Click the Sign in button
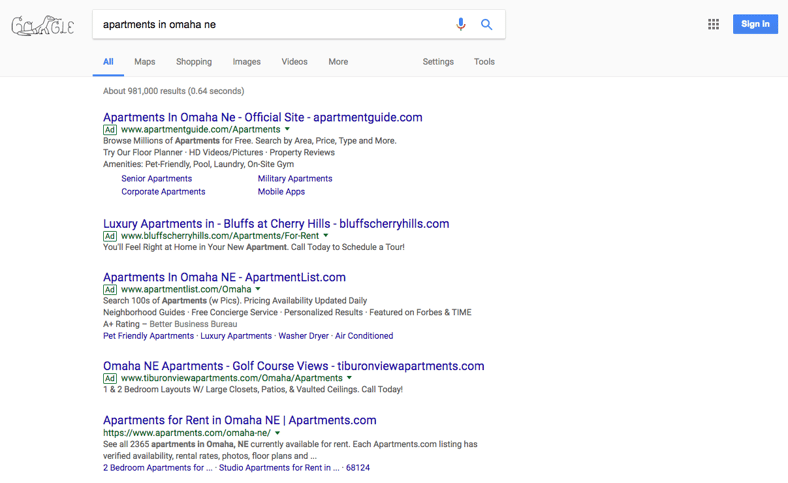Screen dimensions: 788x483 click(755, 24)
